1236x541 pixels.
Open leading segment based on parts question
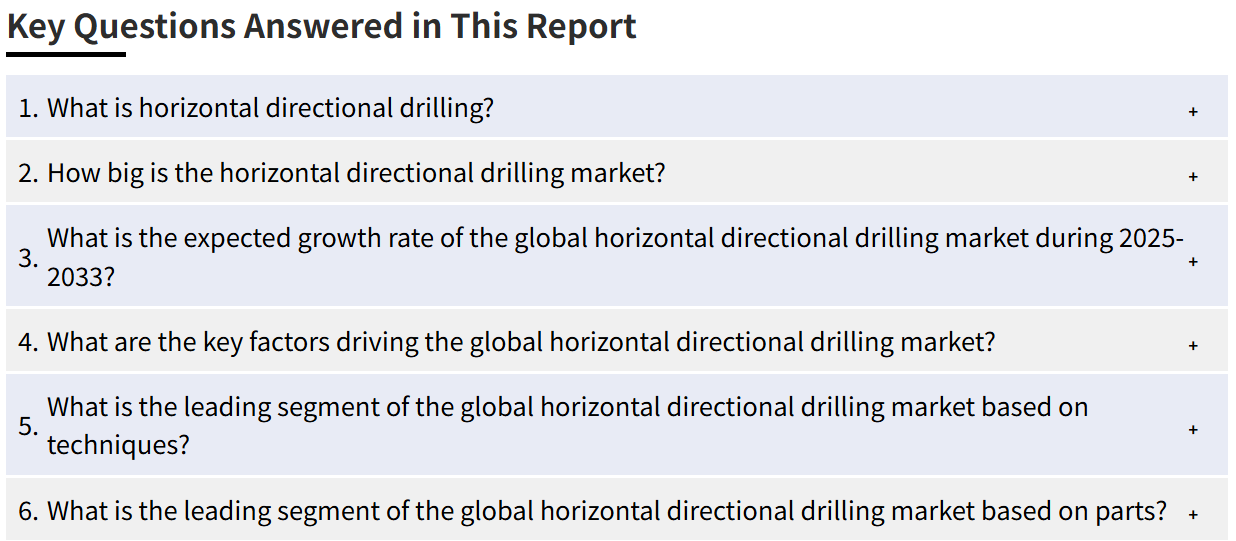click(617, 510)
